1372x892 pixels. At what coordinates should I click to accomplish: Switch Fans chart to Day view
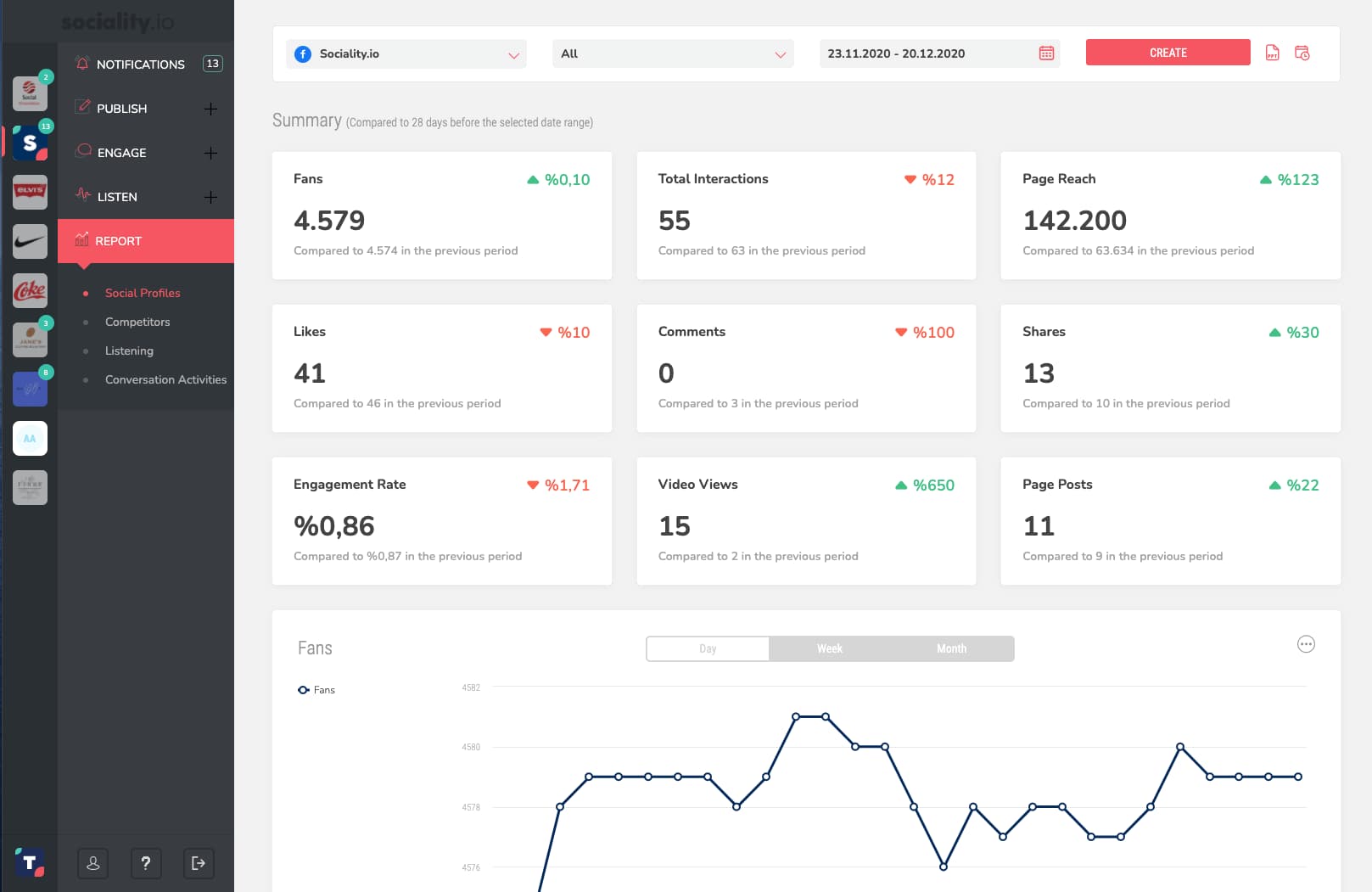[708, 648]
